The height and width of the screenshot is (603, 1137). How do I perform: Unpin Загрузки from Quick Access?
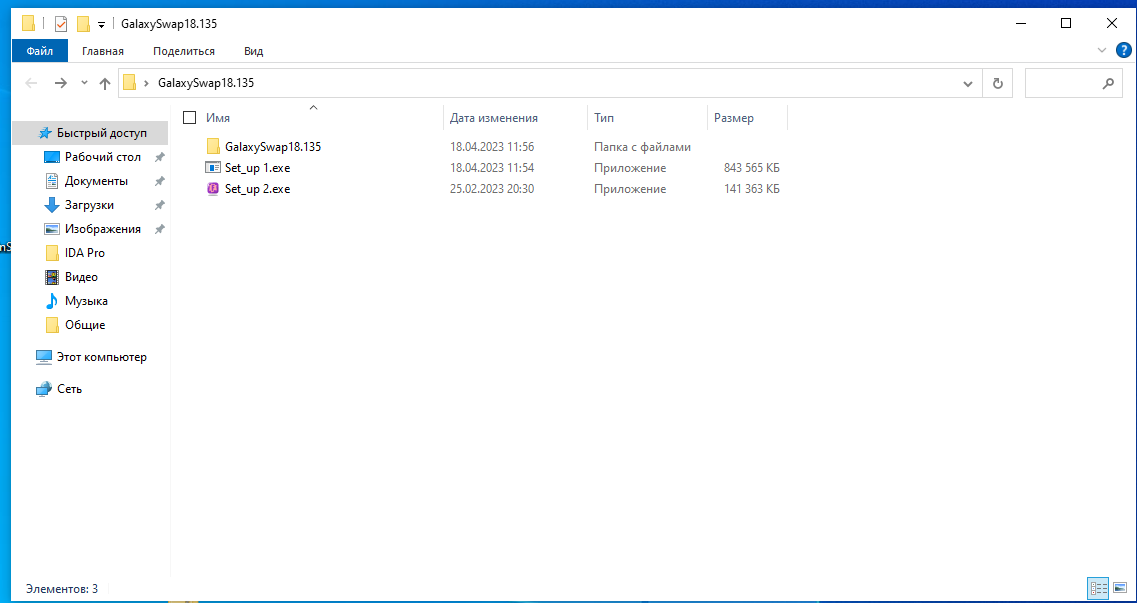pos(160,205)
